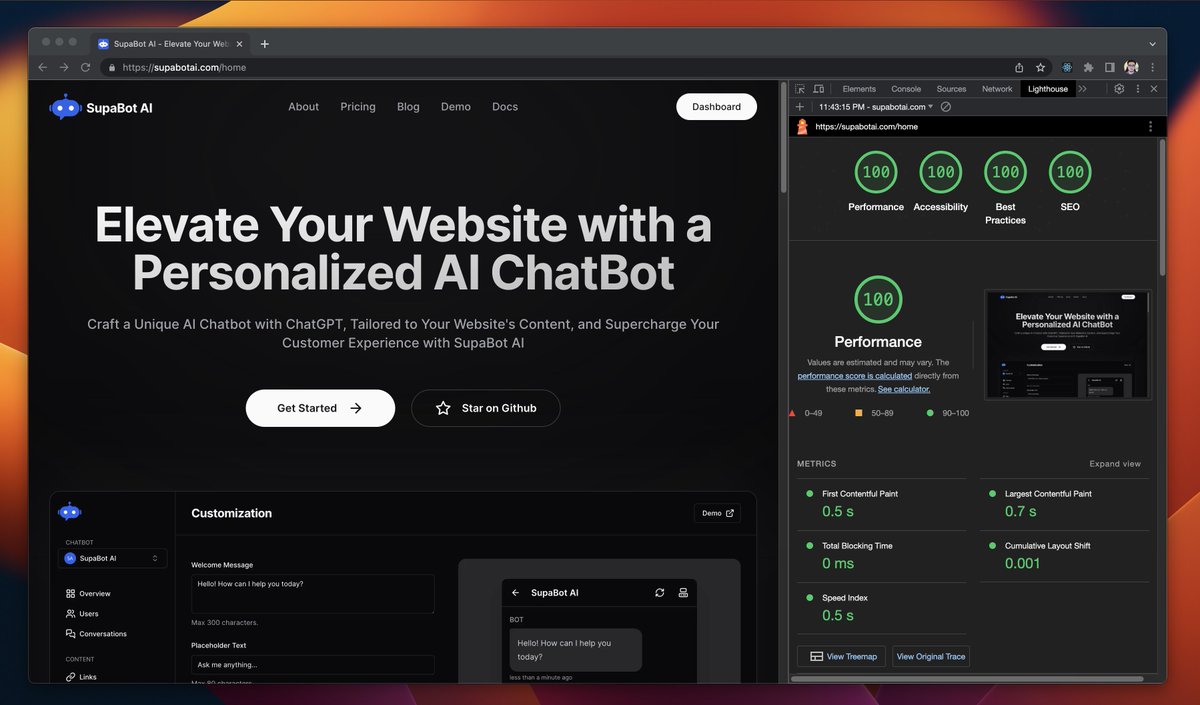Switch to the Console tab
The image size is (1200, 705).
tap(906, 89)
